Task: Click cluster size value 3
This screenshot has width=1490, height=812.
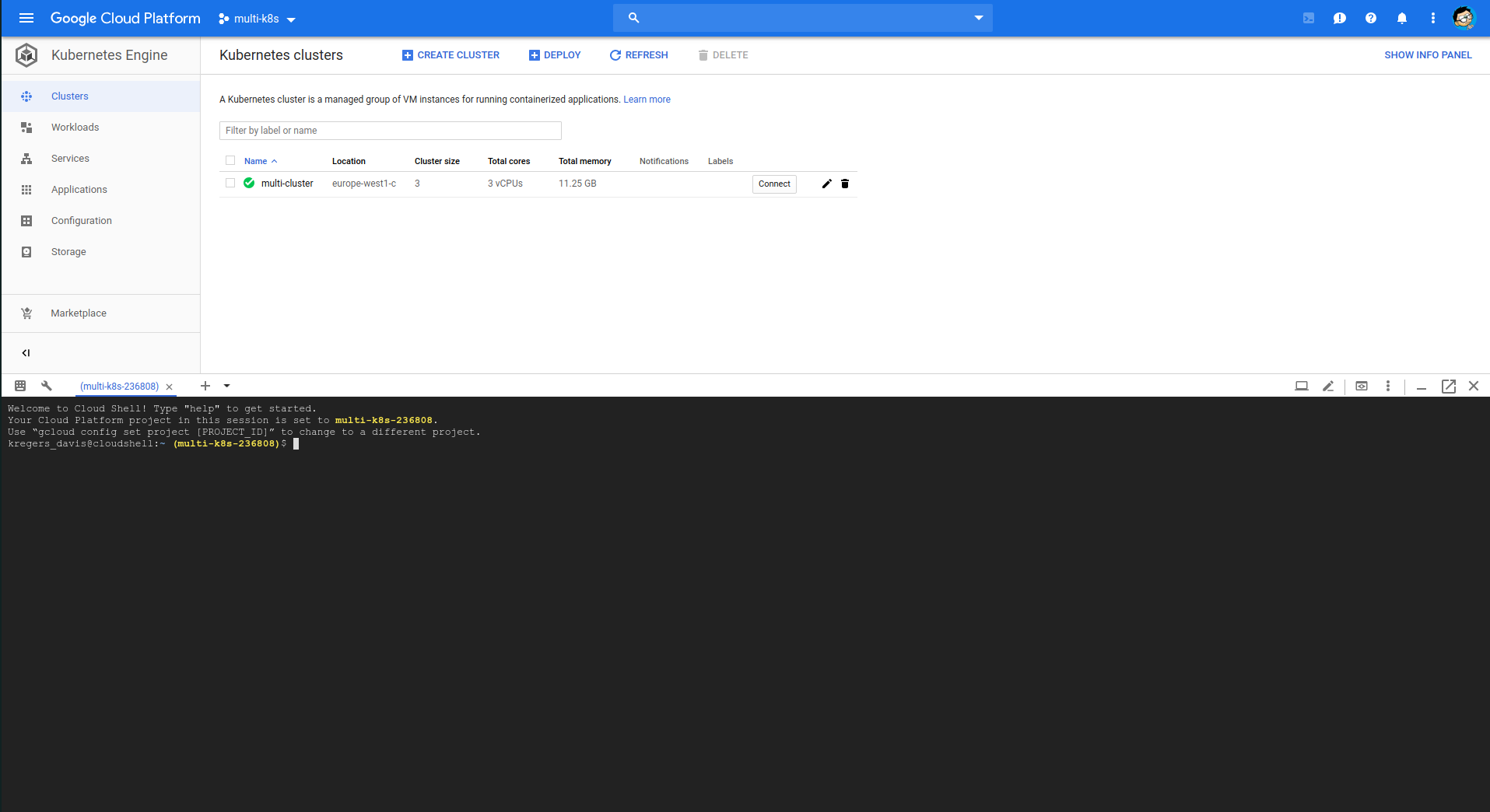Action: [x=418, y=184]
